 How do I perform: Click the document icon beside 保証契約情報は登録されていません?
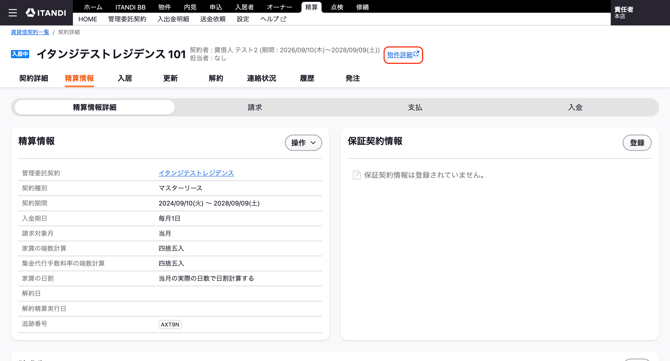pos(356,175)
